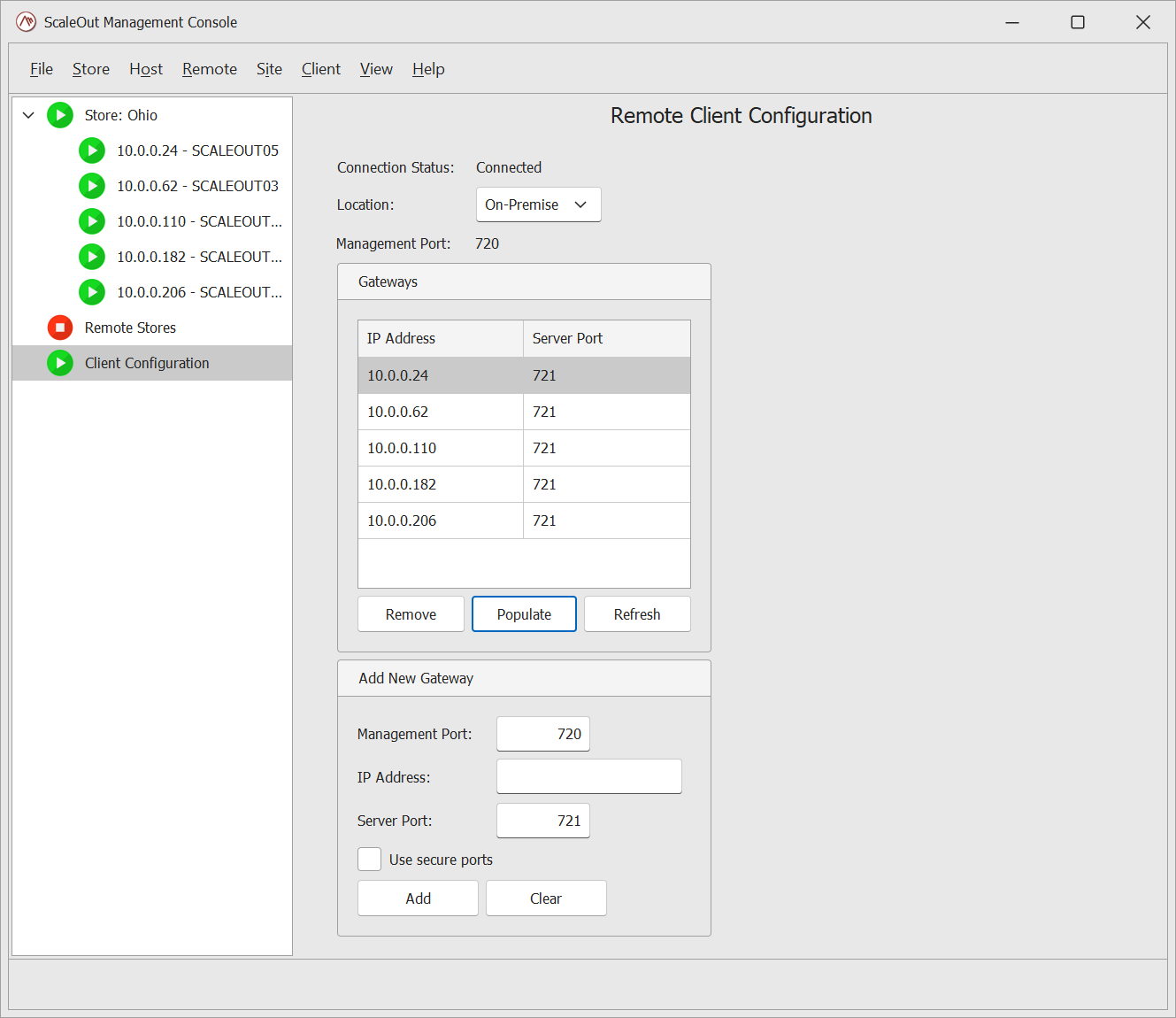Maximize the ScaleOut Management Console window

1078,22
